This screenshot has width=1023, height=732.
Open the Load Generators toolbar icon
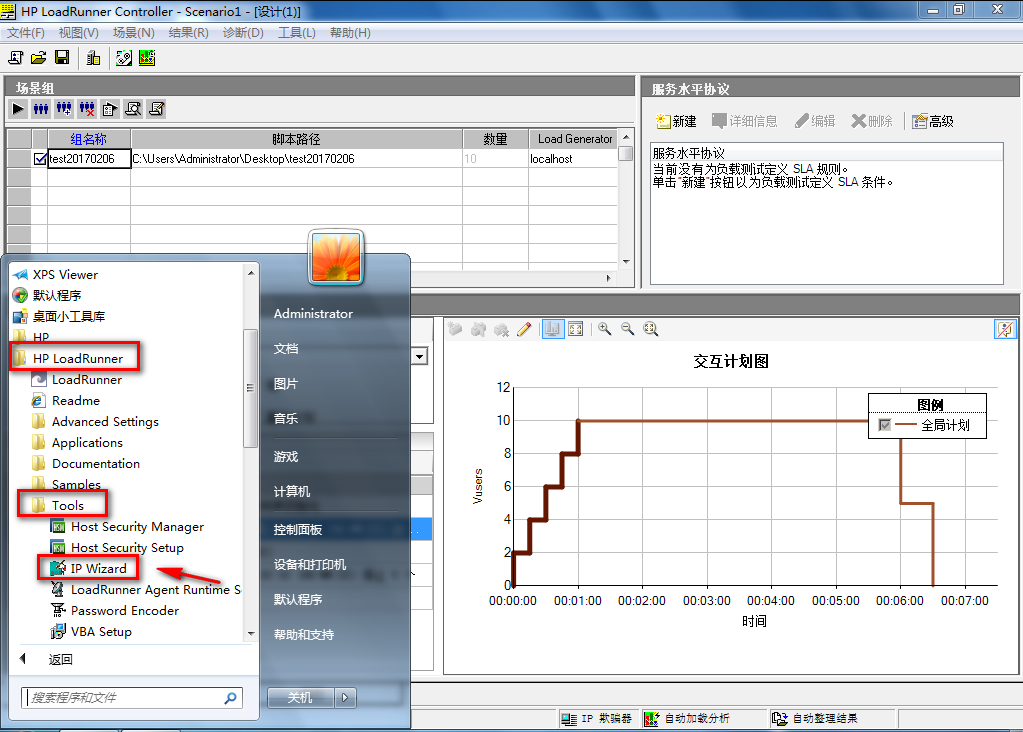(93, 58)
